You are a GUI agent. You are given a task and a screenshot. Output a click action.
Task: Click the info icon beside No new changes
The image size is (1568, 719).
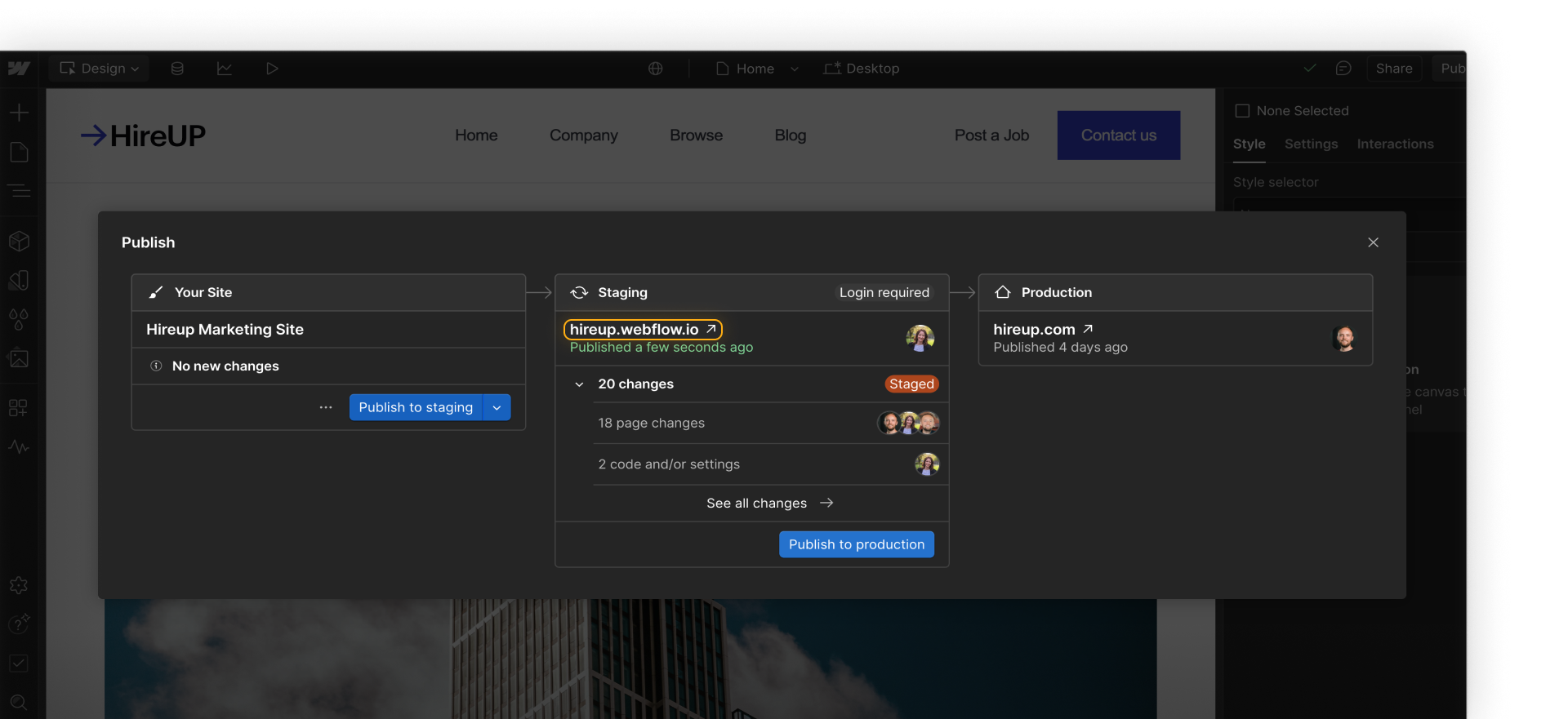pyautogui.click(x=156, y=366)
